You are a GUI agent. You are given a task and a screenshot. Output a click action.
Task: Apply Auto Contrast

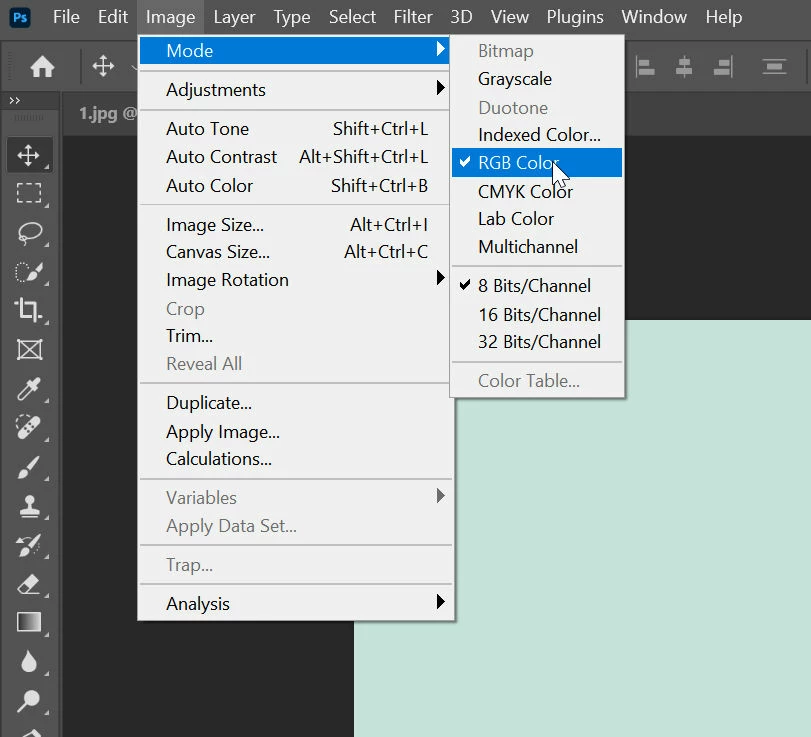point(294,157)
